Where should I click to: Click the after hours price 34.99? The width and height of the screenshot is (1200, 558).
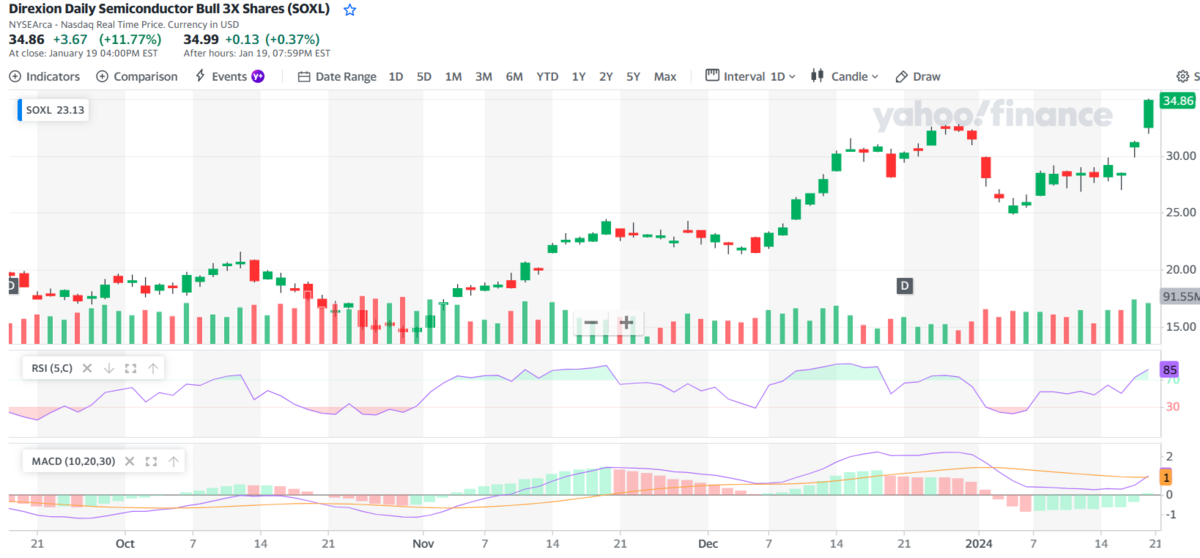200,39
